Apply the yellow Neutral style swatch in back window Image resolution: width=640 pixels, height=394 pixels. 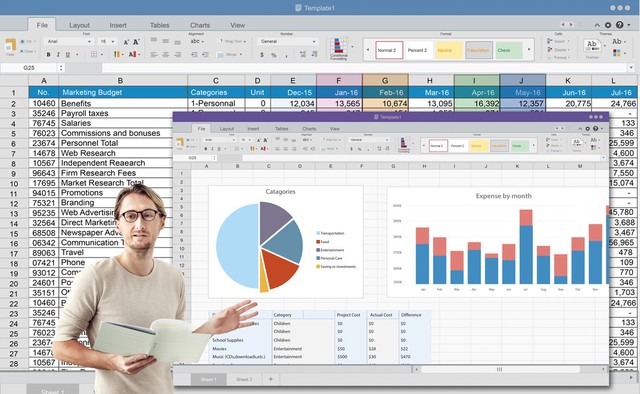click(448, 50)
